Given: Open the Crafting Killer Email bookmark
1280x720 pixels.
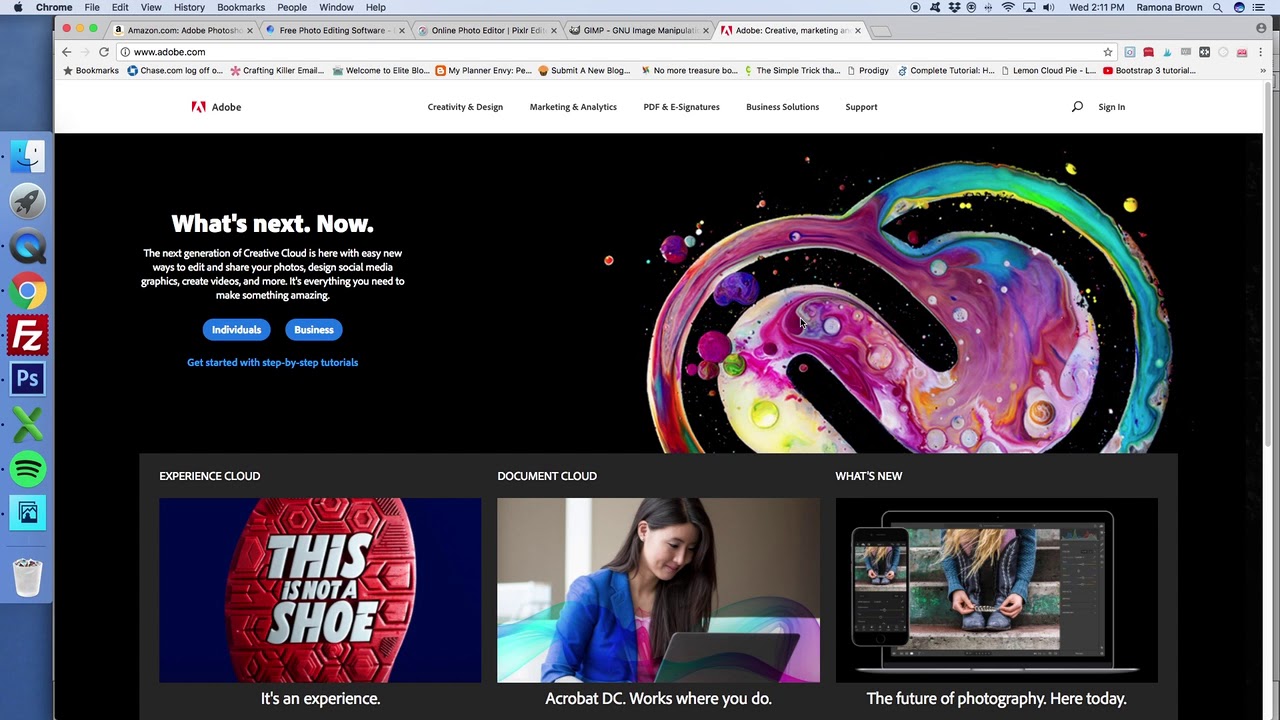Looking at the screenshot, I should coord(277,71).
